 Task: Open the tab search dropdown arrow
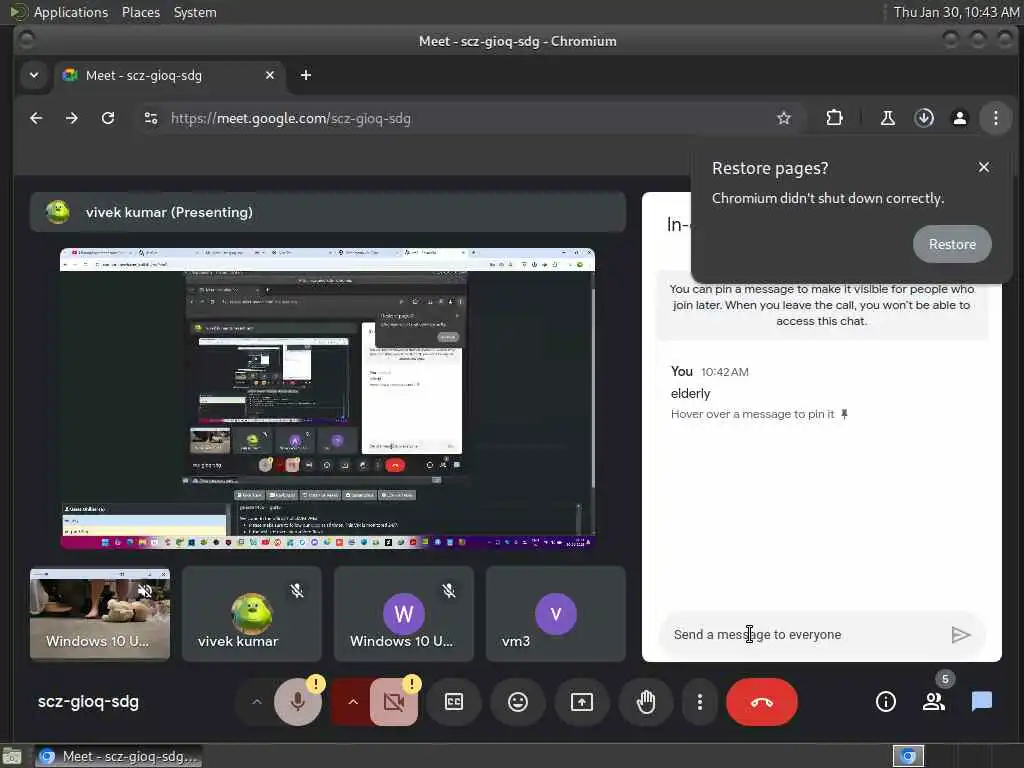click(34, 75)
